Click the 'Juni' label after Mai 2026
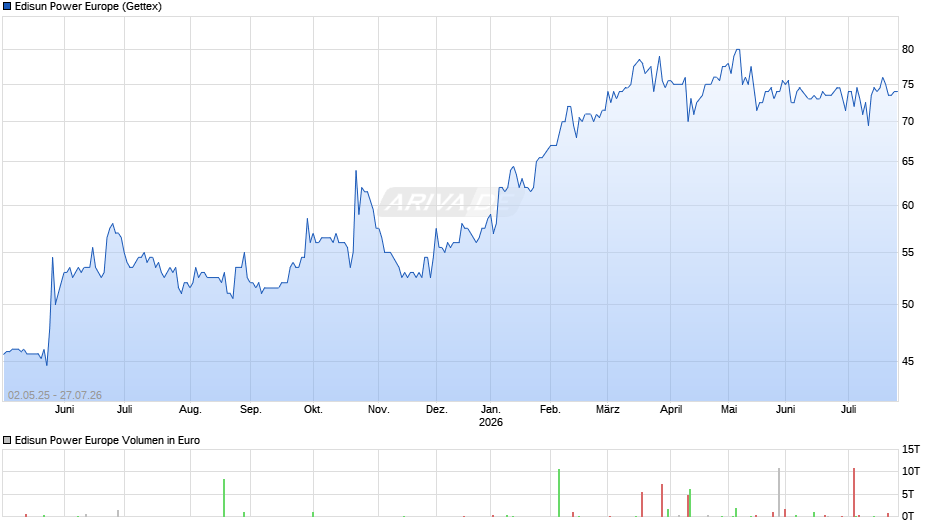This screenshot has height=526, width=940. [785, 409]
